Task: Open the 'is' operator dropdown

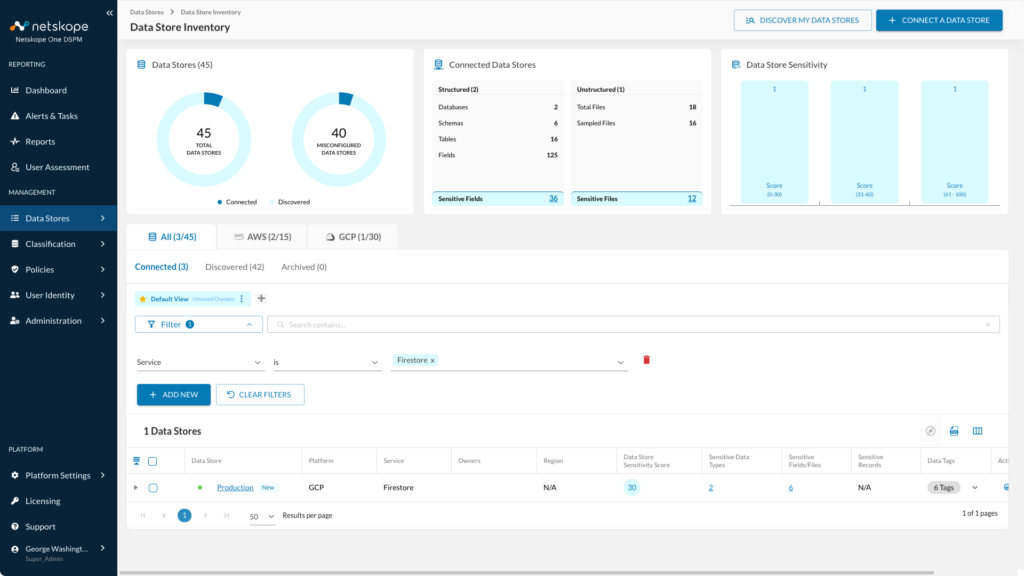Action: [x=327, y=362]
